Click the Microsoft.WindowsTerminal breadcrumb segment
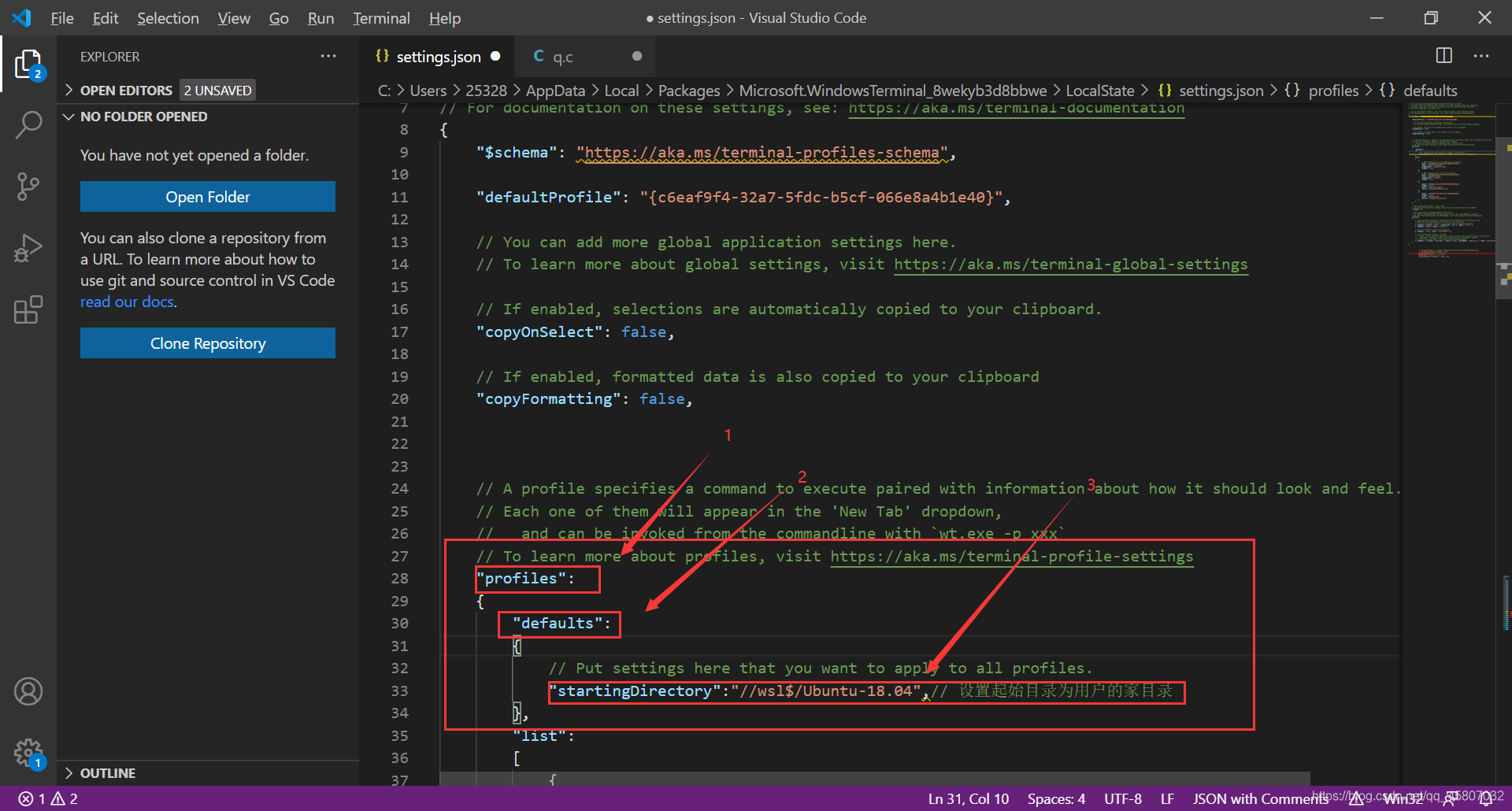This screenshot has width=1512, height=811. [893, 91]
